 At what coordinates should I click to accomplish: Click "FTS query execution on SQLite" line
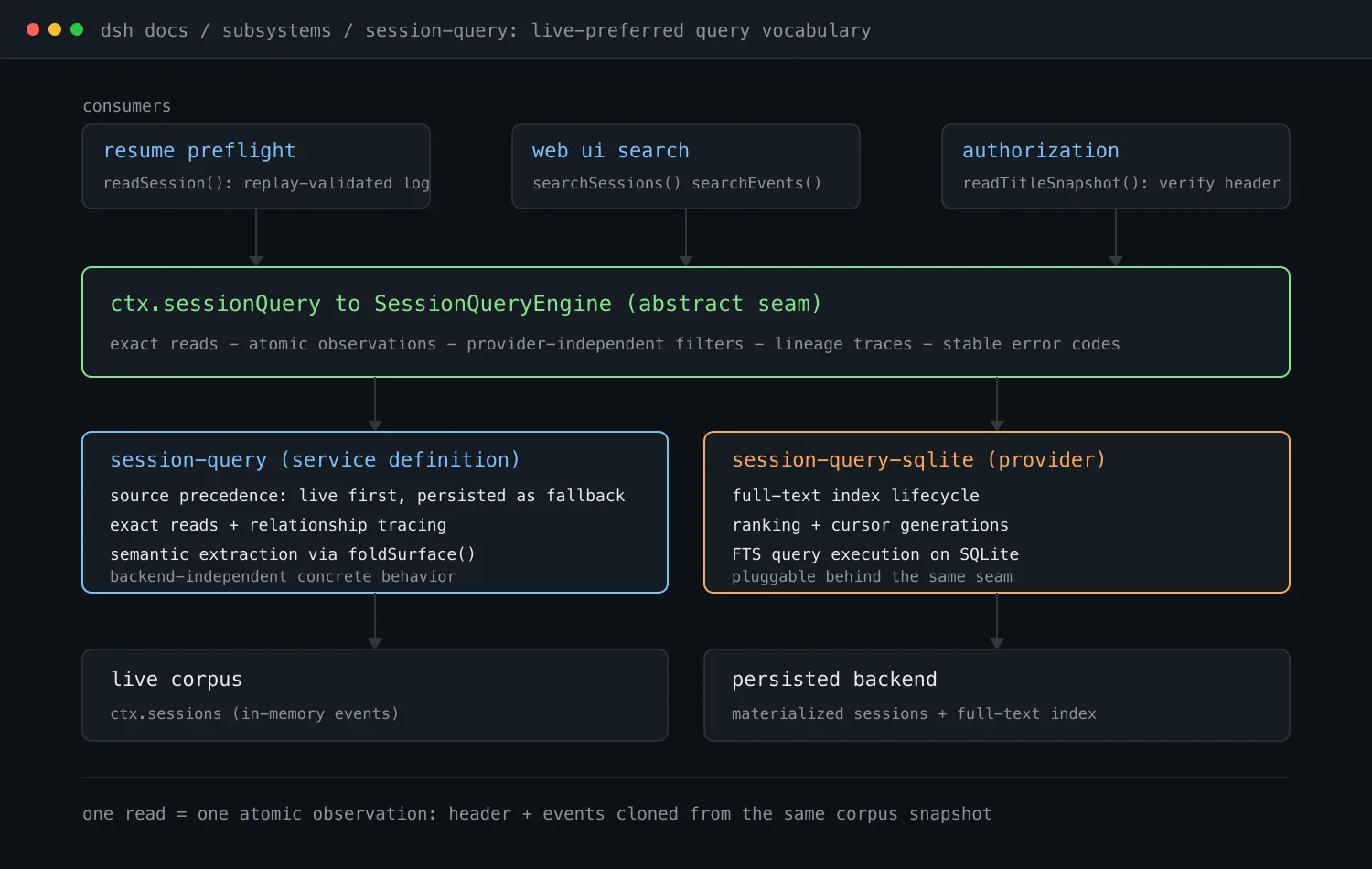pyautogui.click(x=875, y=554)
